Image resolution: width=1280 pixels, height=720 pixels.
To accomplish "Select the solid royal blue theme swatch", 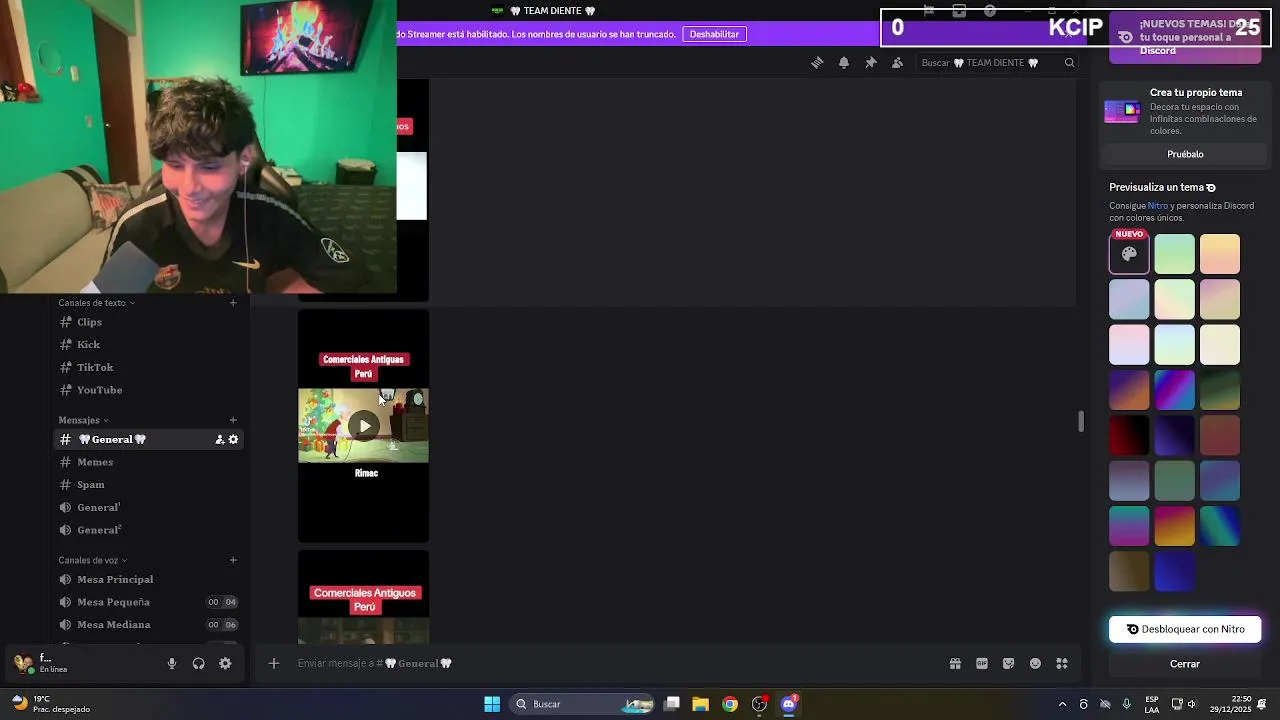I will tap(1175, 571).
